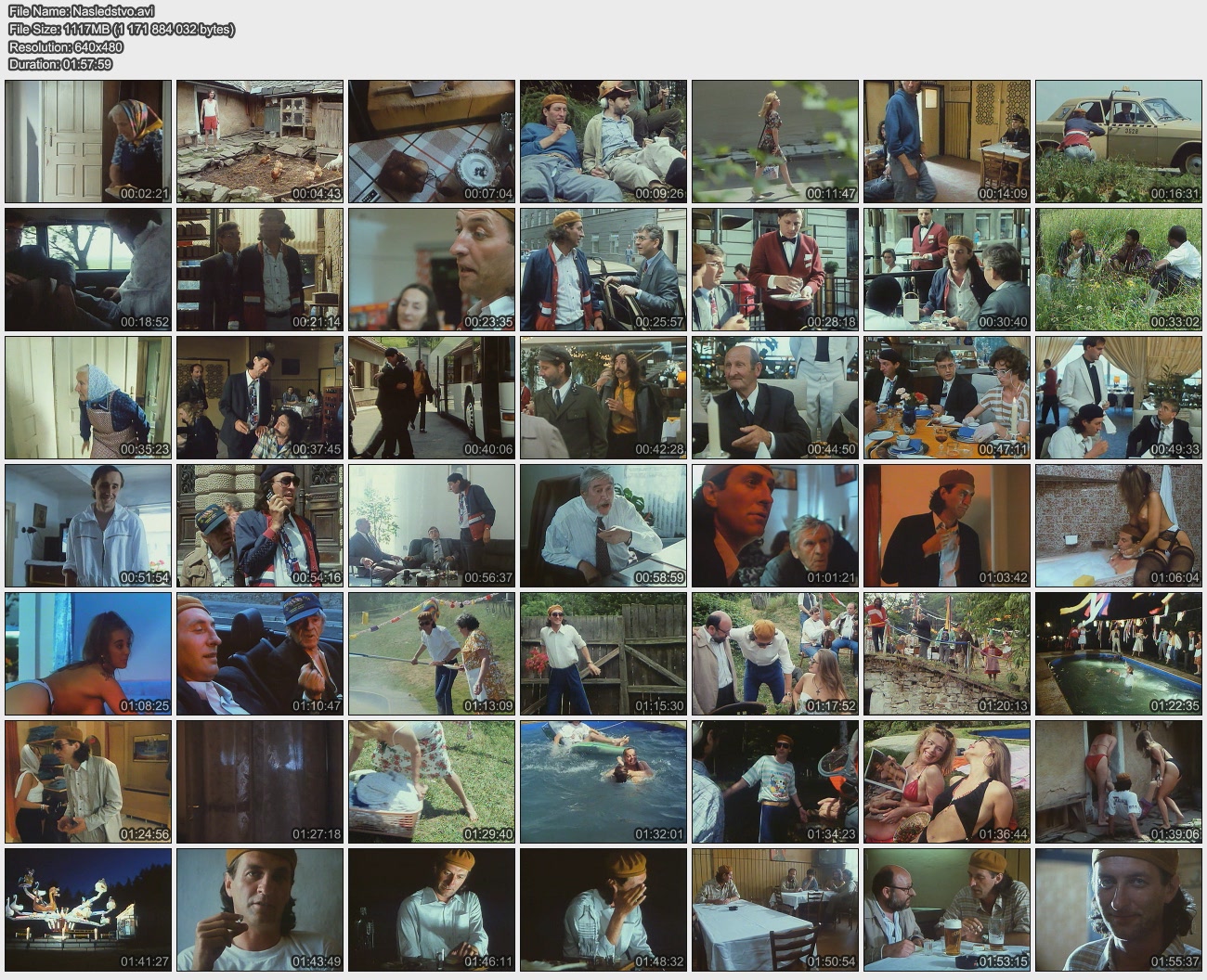The width and height of the screenshot is (1207, 980).
Task: Click the thumbnail marked 00:51:54
Action: [x=88, y=525]
